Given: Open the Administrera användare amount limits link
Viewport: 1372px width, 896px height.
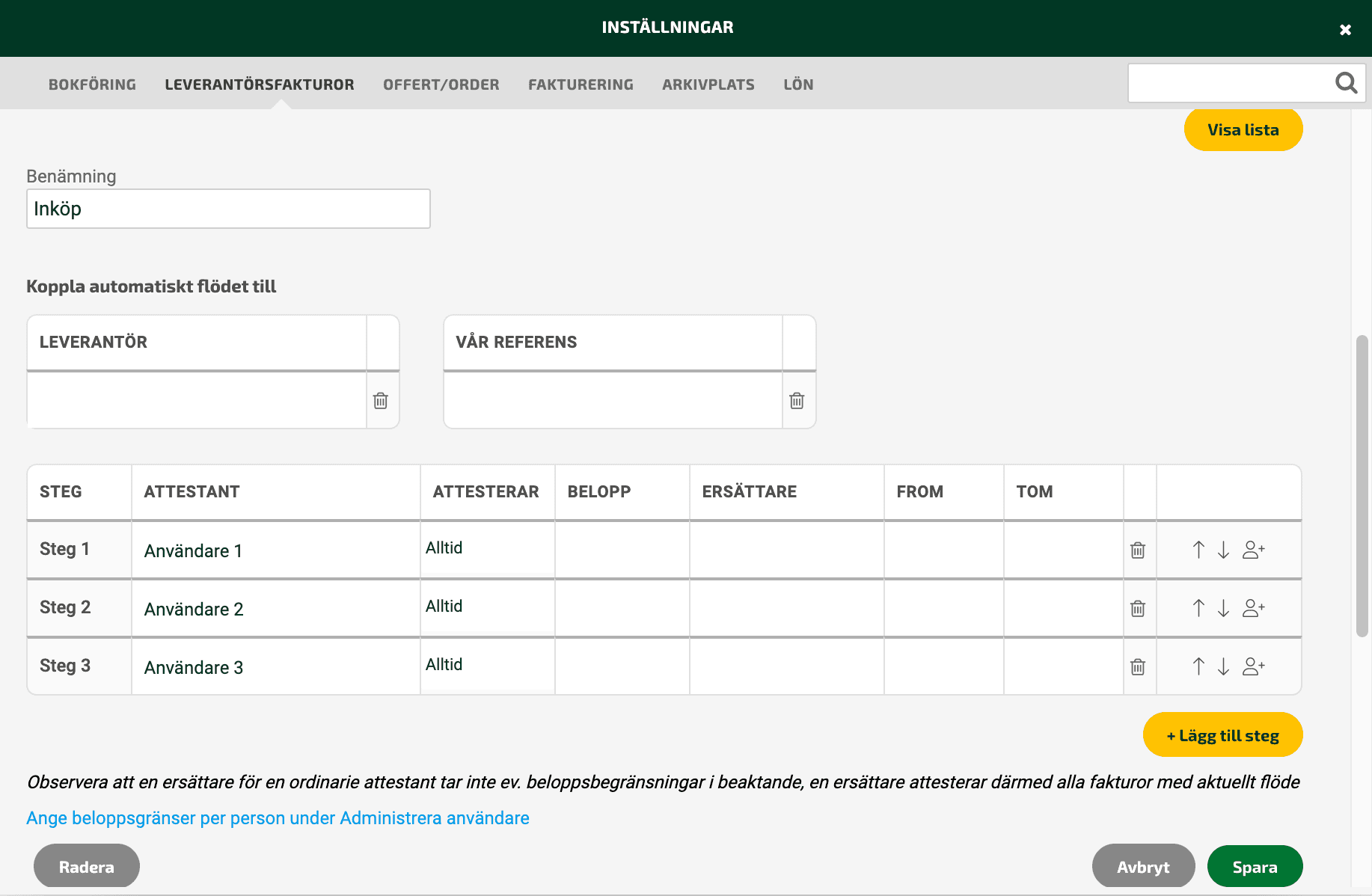Looking at the screenshot, I should (278, 818).
